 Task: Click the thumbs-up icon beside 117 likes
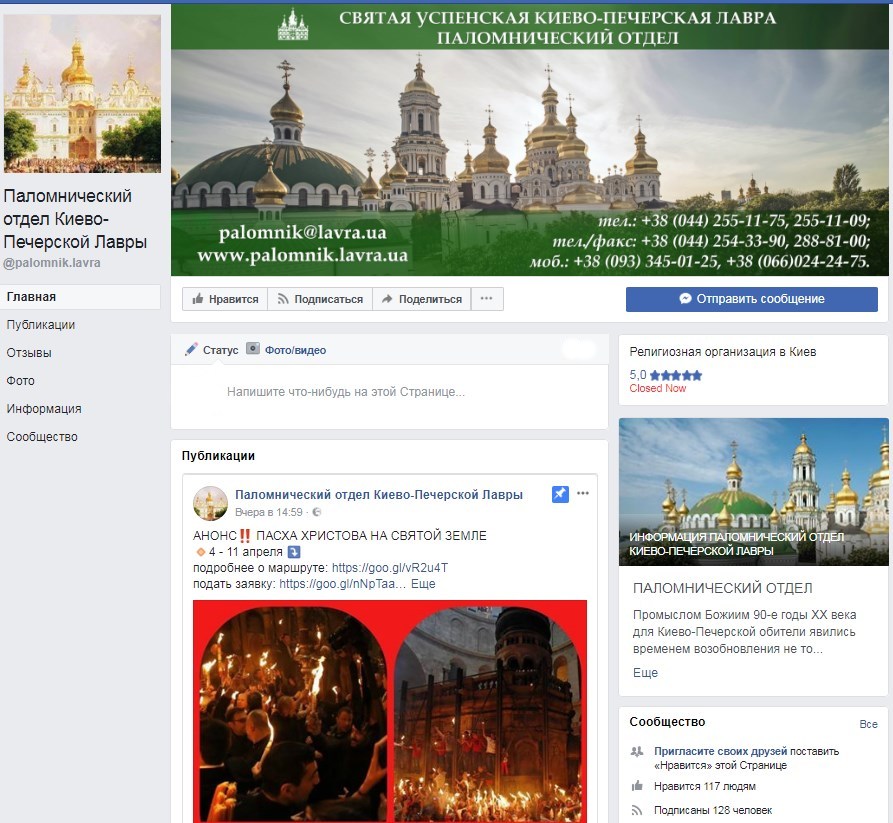coord(637,786)
